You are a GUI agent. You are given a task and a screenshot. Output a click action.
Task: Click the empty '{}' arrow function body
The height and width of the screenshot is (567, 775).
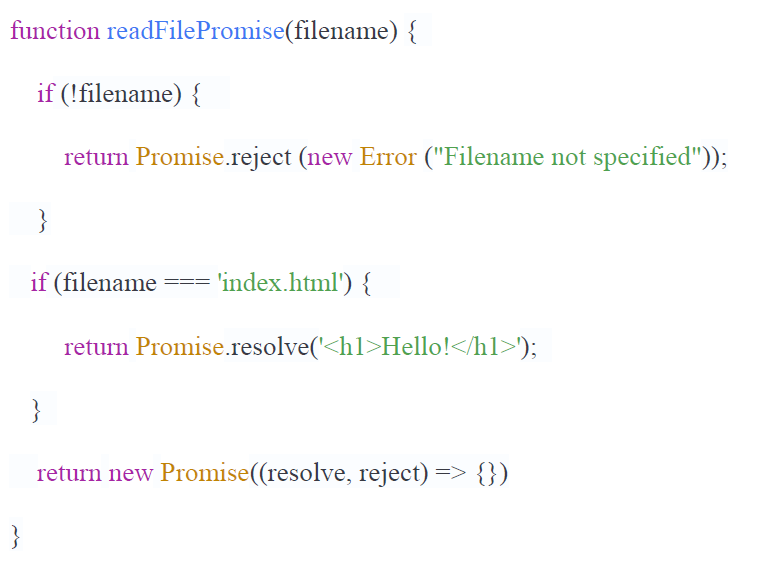[486, 474]
